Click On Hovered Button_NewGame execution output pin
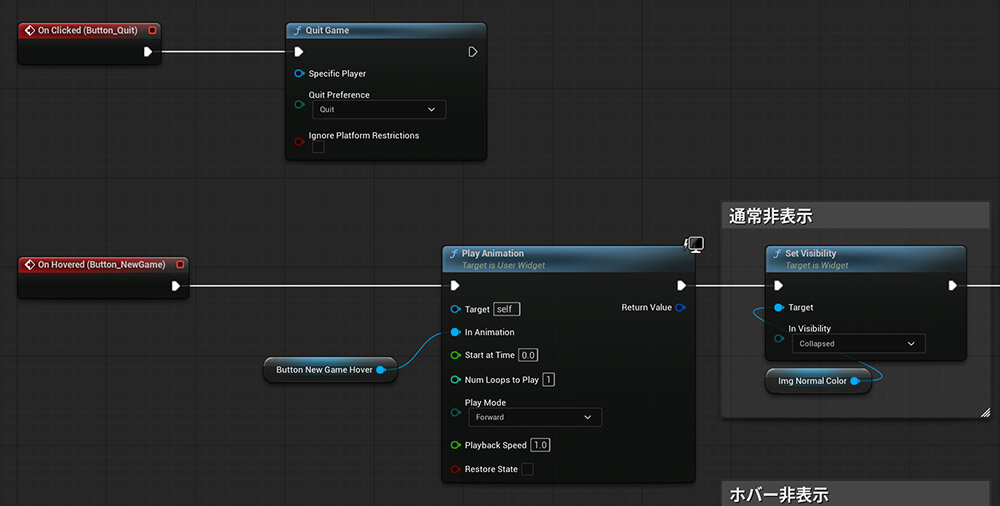 pos(176,286)
